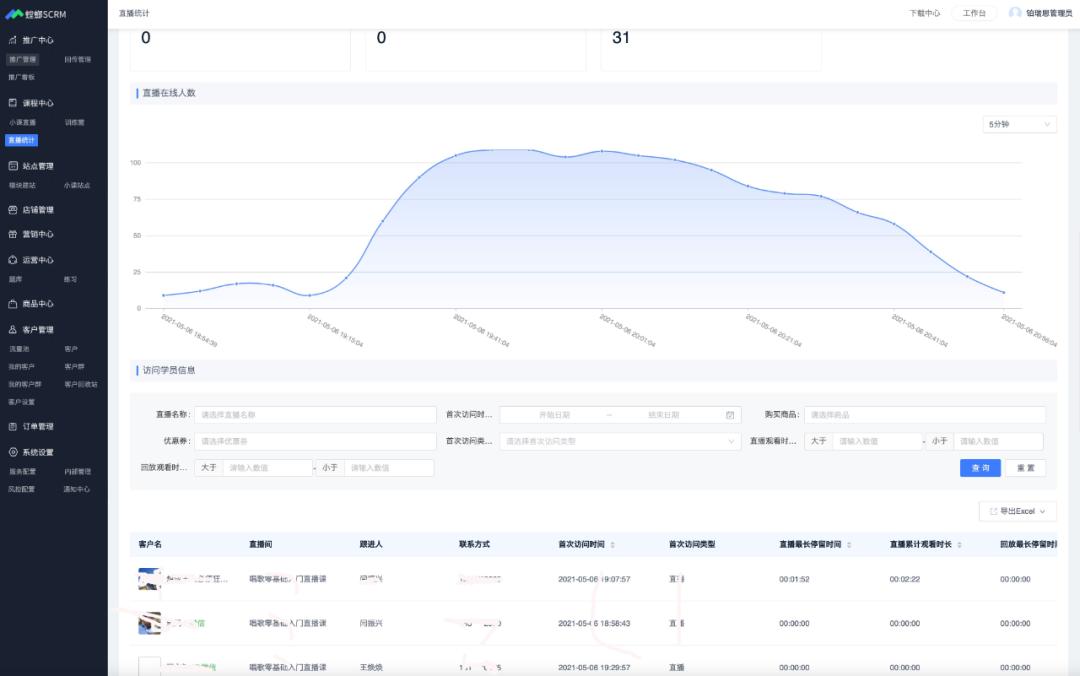Click the 客户管理 person icon
The image size is (1080, 676).
13,329
